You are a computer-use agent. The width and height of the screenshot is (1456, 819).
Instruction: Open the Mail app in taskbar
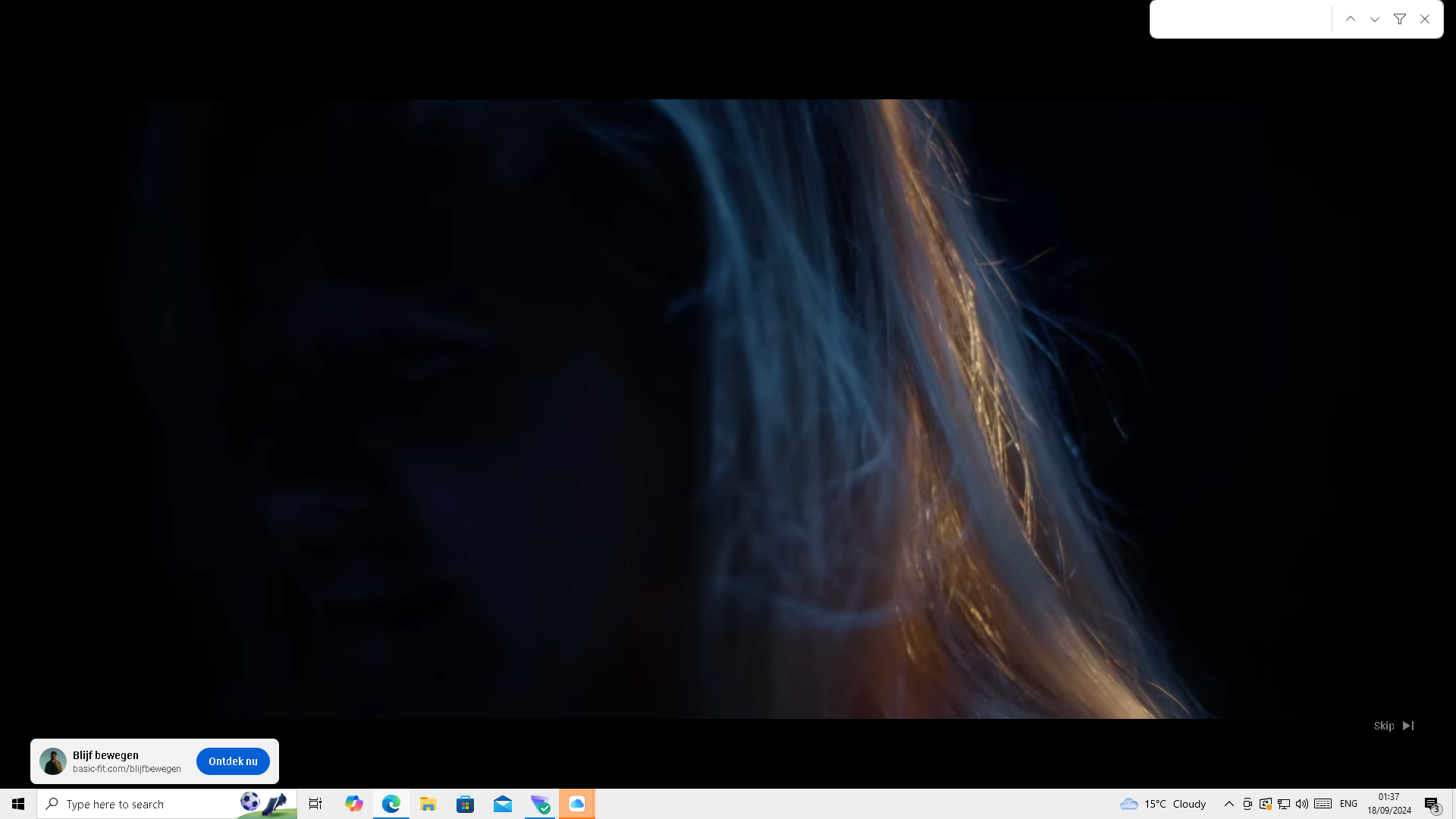tap(503, 804)
